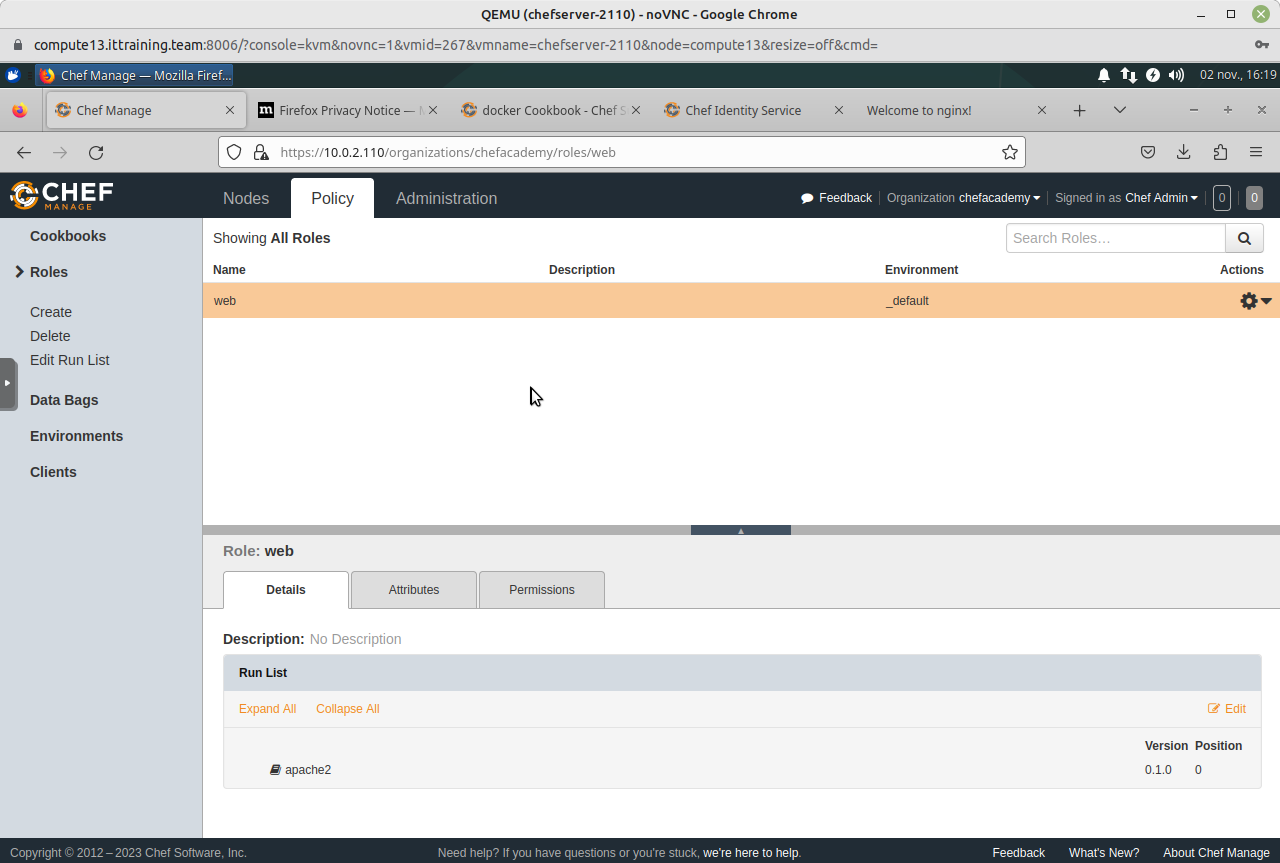Open the Organization chefacademy dropdown
Viewport: 1280px width, 863px height.
998,198
